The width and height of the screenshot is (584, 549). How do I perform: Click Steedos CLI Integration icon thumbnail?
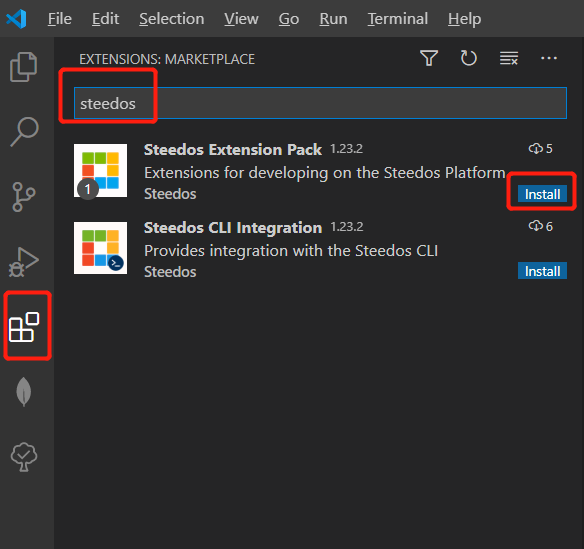[100, 248]
